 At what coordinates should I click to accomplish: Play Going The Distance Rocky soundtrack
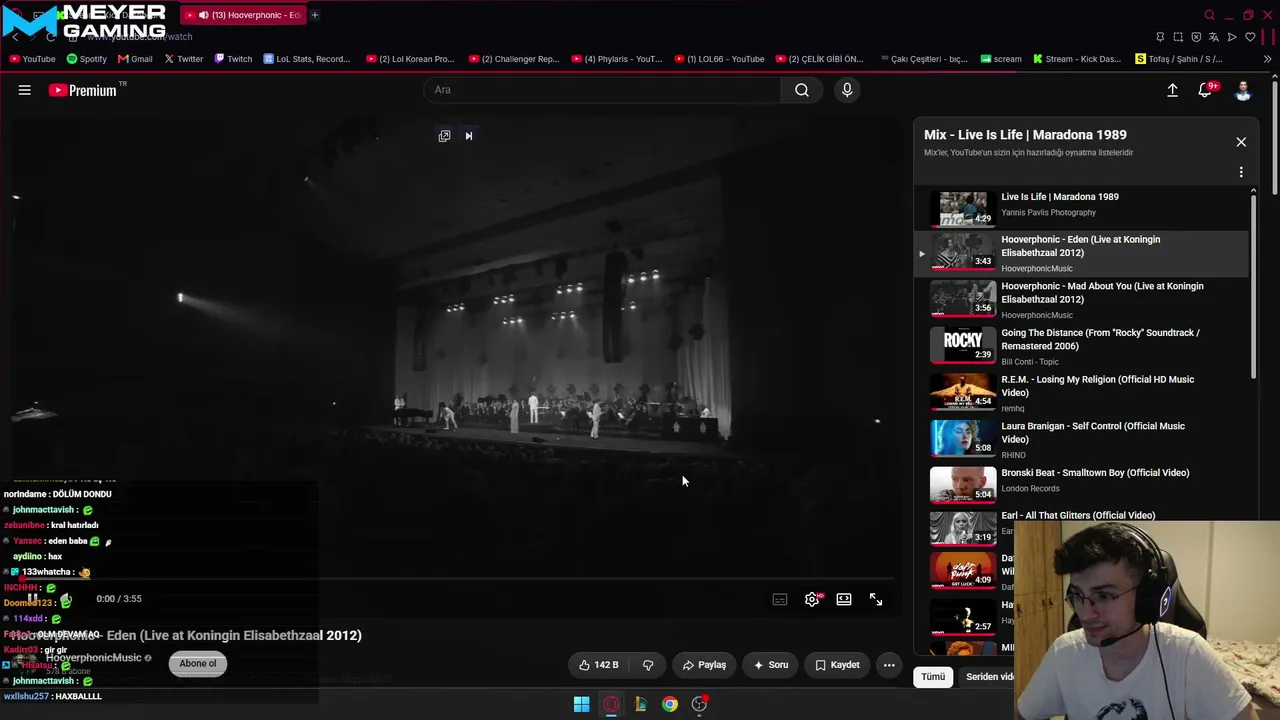tap(1100, 339)
